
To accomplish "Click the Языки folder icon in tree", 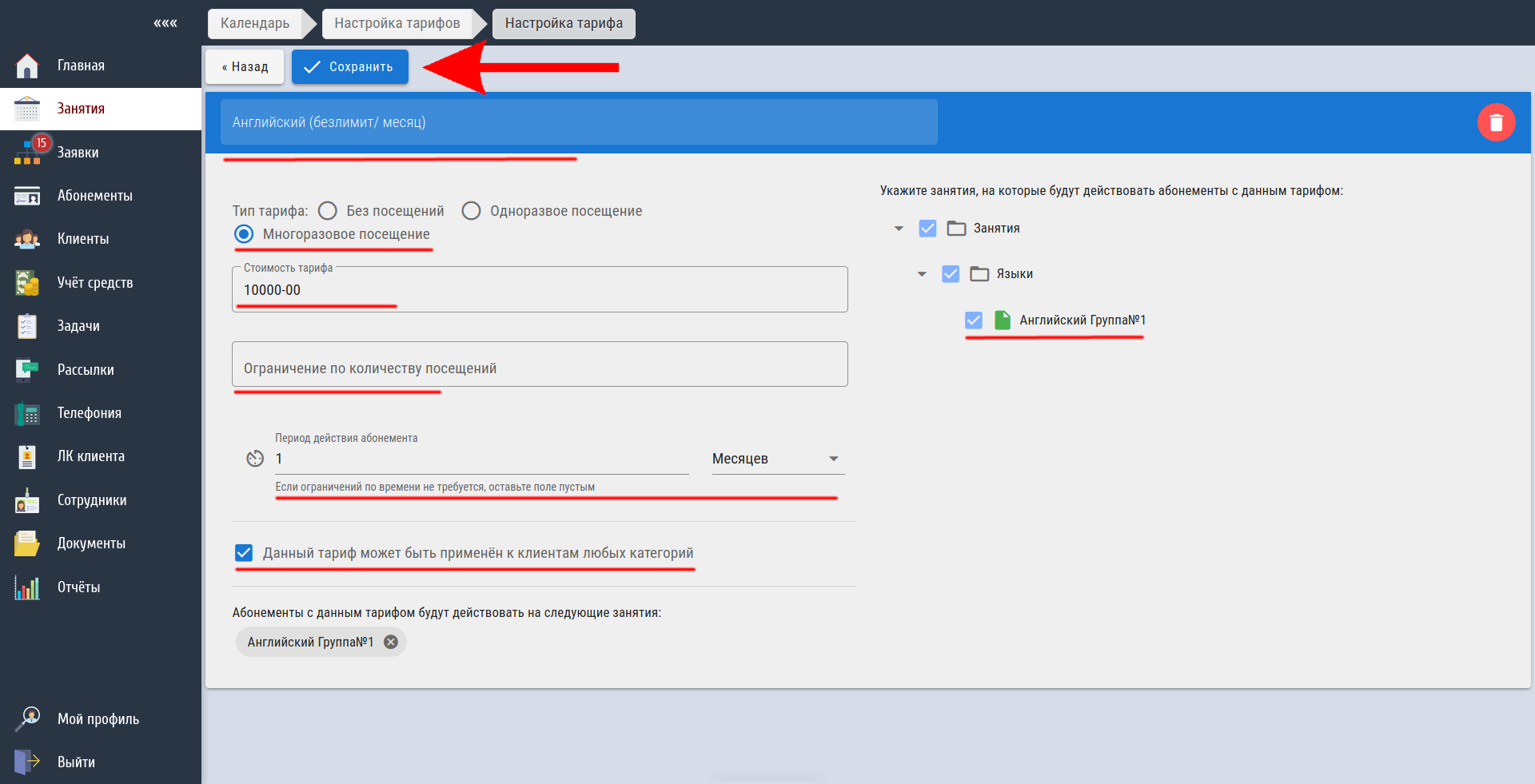I will (x=979, y=274).
